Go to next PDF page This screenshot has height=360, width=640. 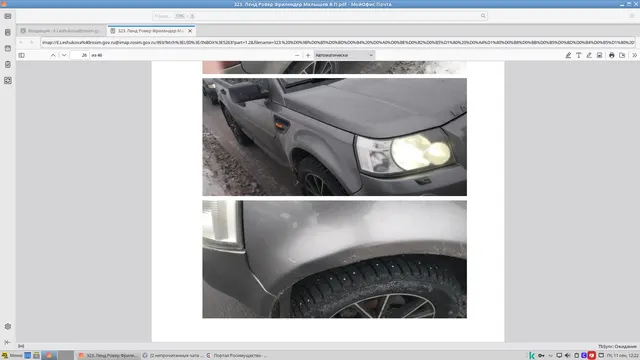point(64,55)
